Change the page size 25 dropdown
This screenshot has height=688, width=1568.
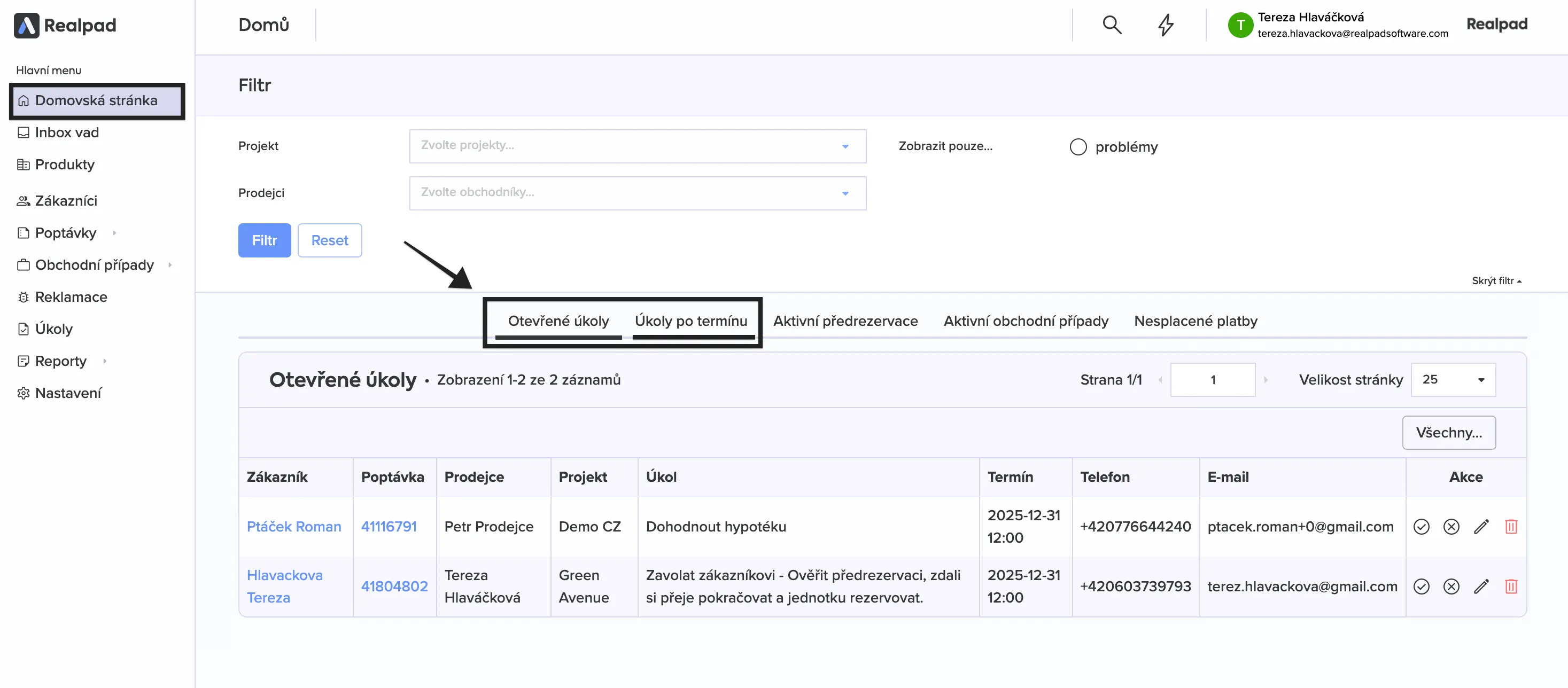click(1453, 380)
